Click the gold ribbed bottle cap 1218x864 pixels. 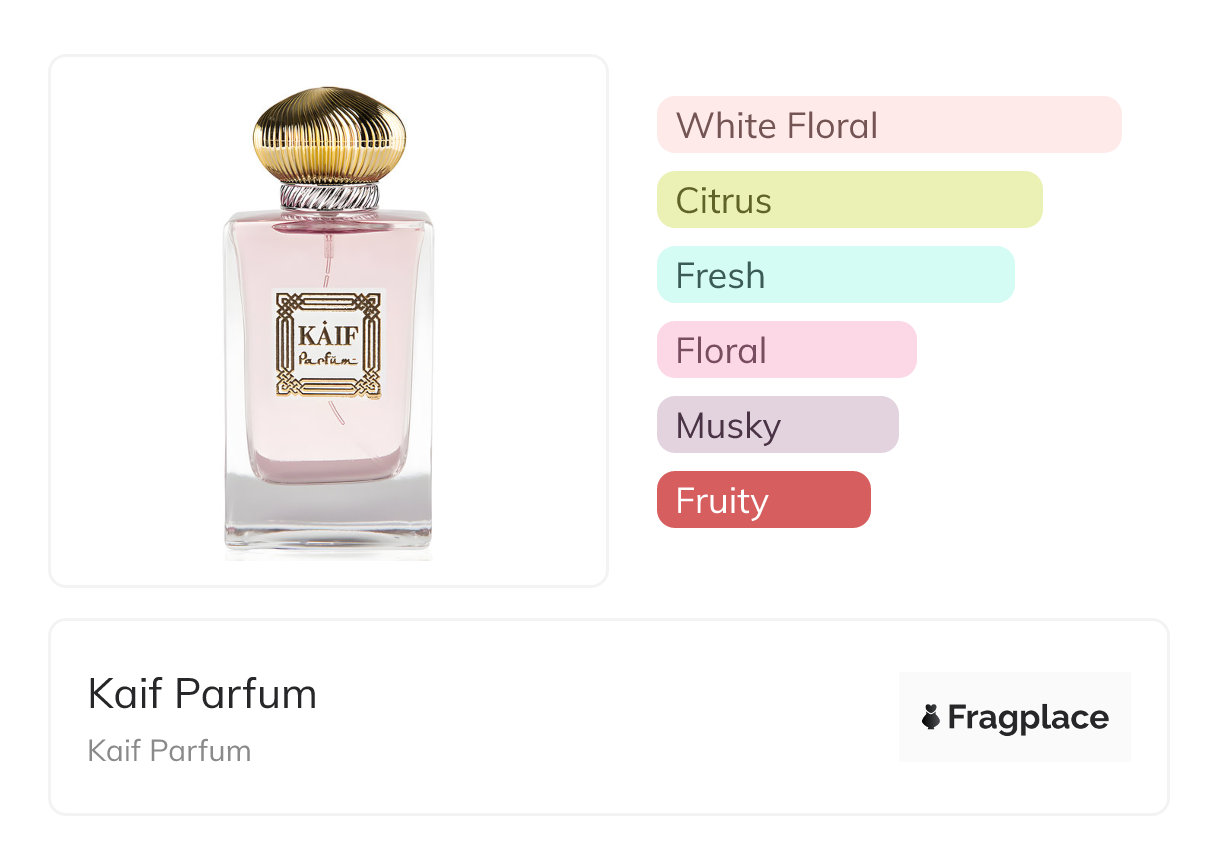[330, 135]
